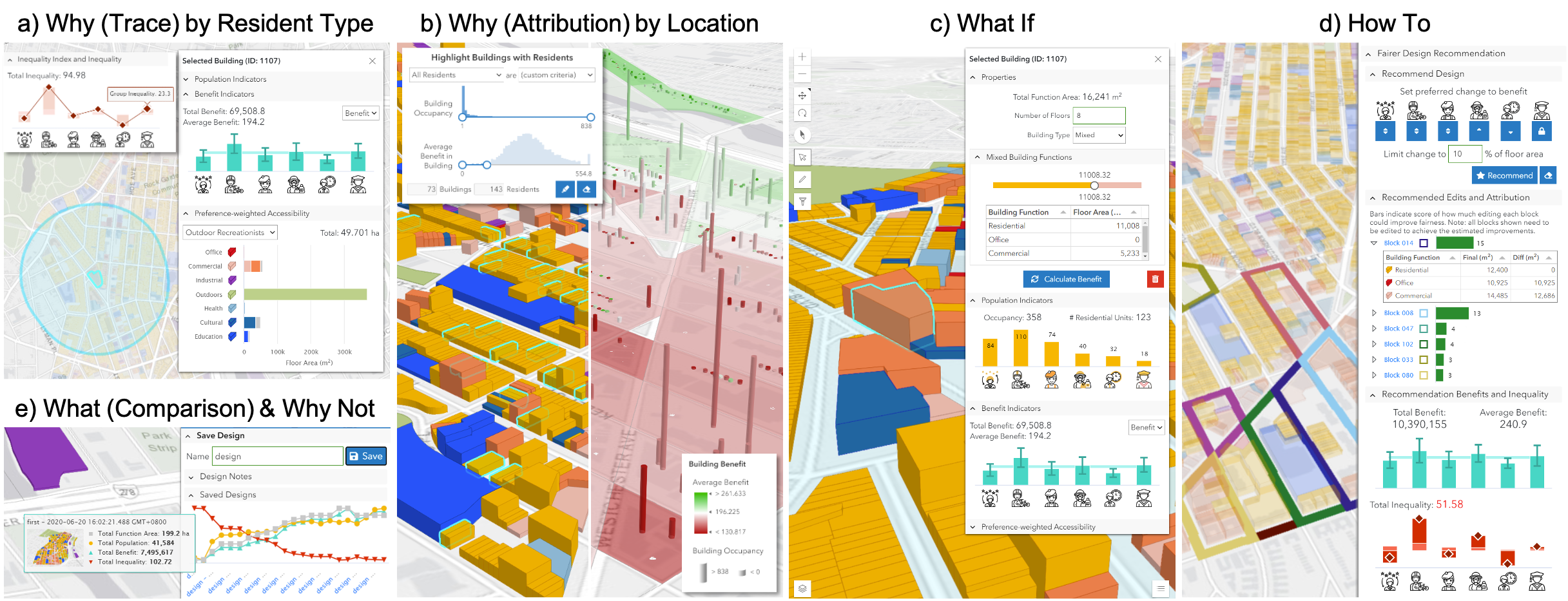Click the compass north-reset button
The width and height of the screenshot is (1568, 601).
(802, 135)
